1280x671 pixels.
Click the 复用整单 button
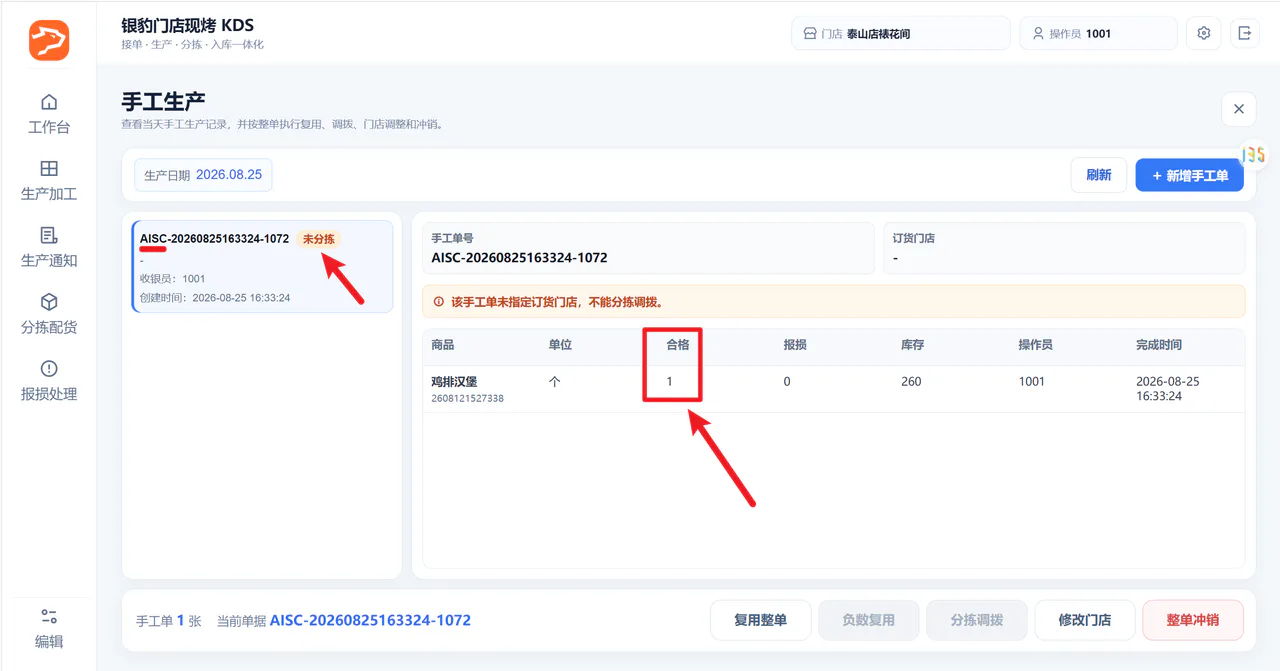click(760, 620)
